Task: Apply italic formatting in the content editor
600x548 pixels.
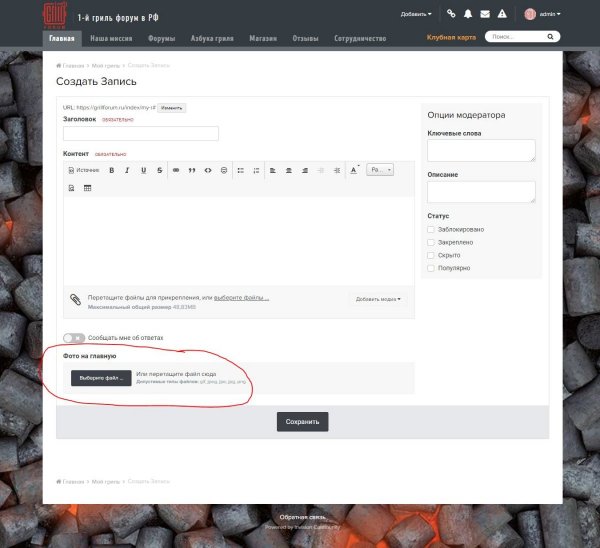Action: pyautogui.click(x=128, y=170)
